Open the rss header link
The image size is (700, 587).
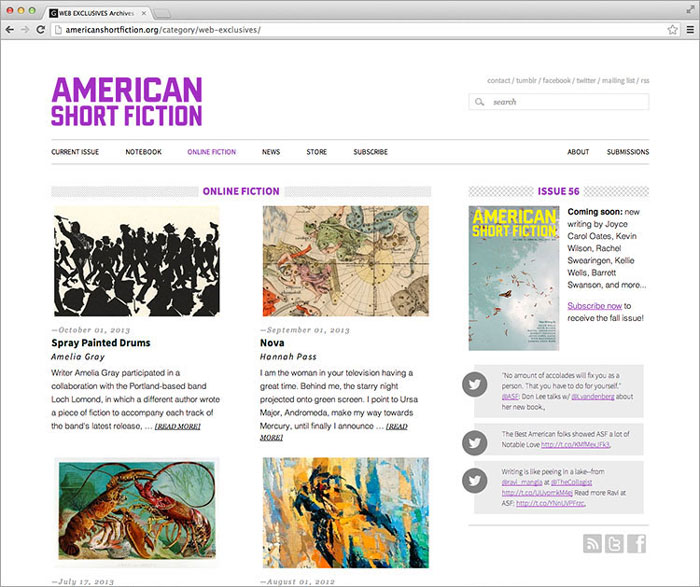click(x=645, y=81)
